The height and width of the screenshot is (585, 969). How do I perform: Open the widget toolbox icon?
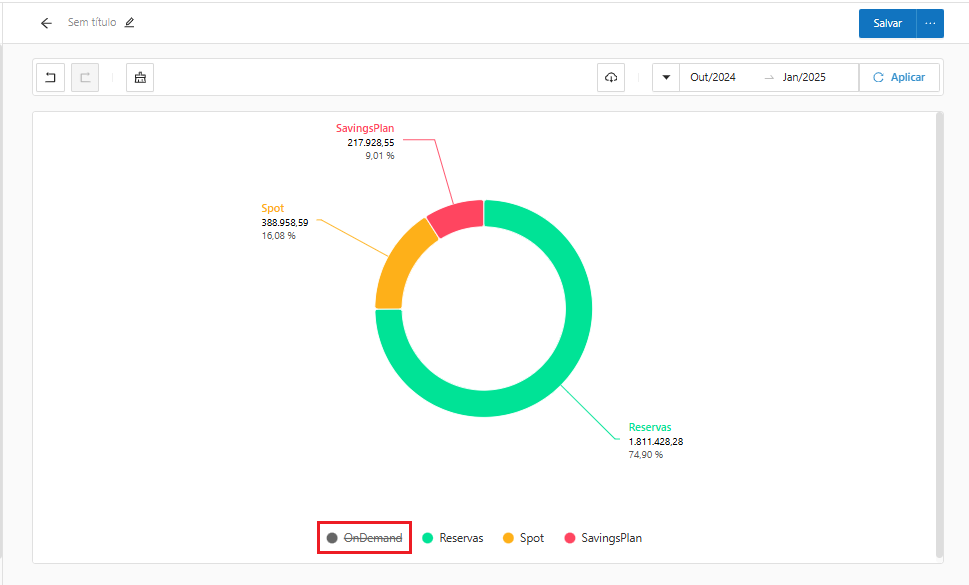140,78
